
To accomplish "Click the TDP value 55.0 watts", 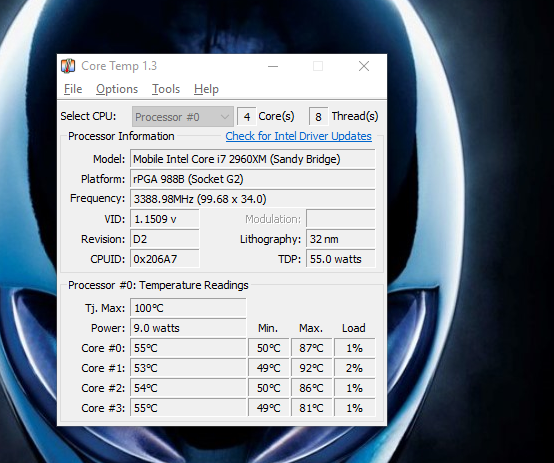I will (341, 259).
